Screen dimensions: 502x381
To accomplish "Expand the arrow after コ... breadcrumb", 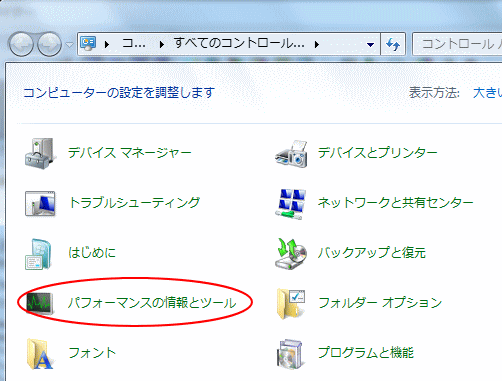I will click(x=162, y=44).
